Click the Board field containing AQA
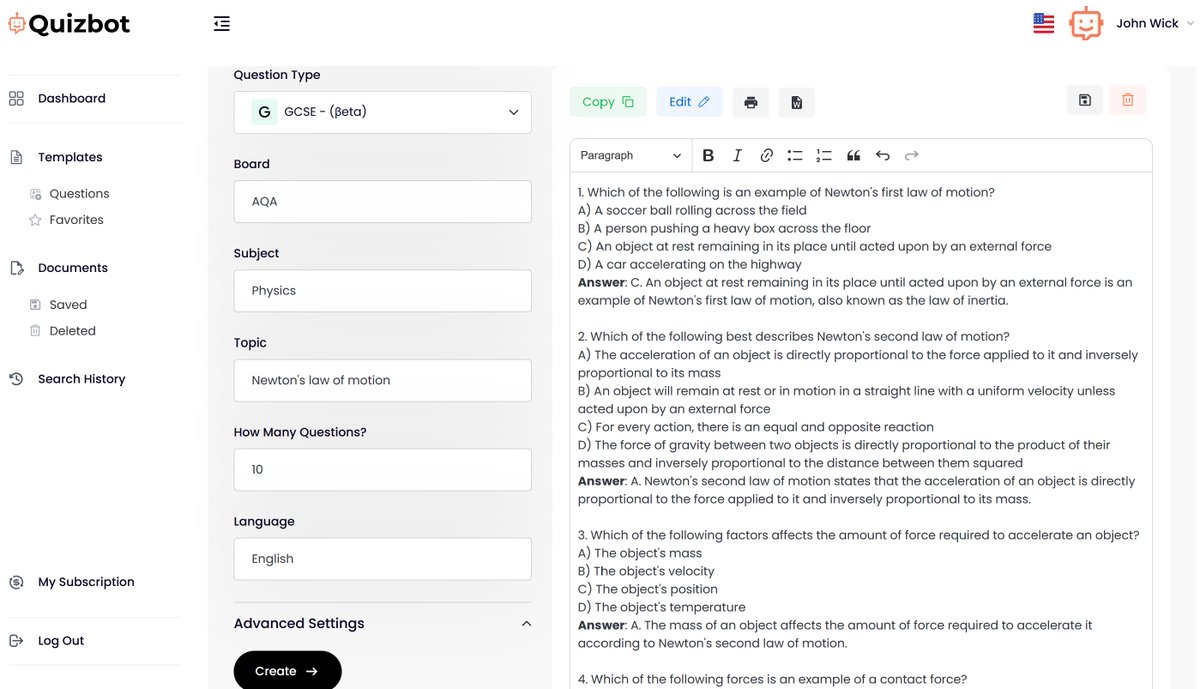This screenshot has width=1200, height=689. (x=383, y=201)
